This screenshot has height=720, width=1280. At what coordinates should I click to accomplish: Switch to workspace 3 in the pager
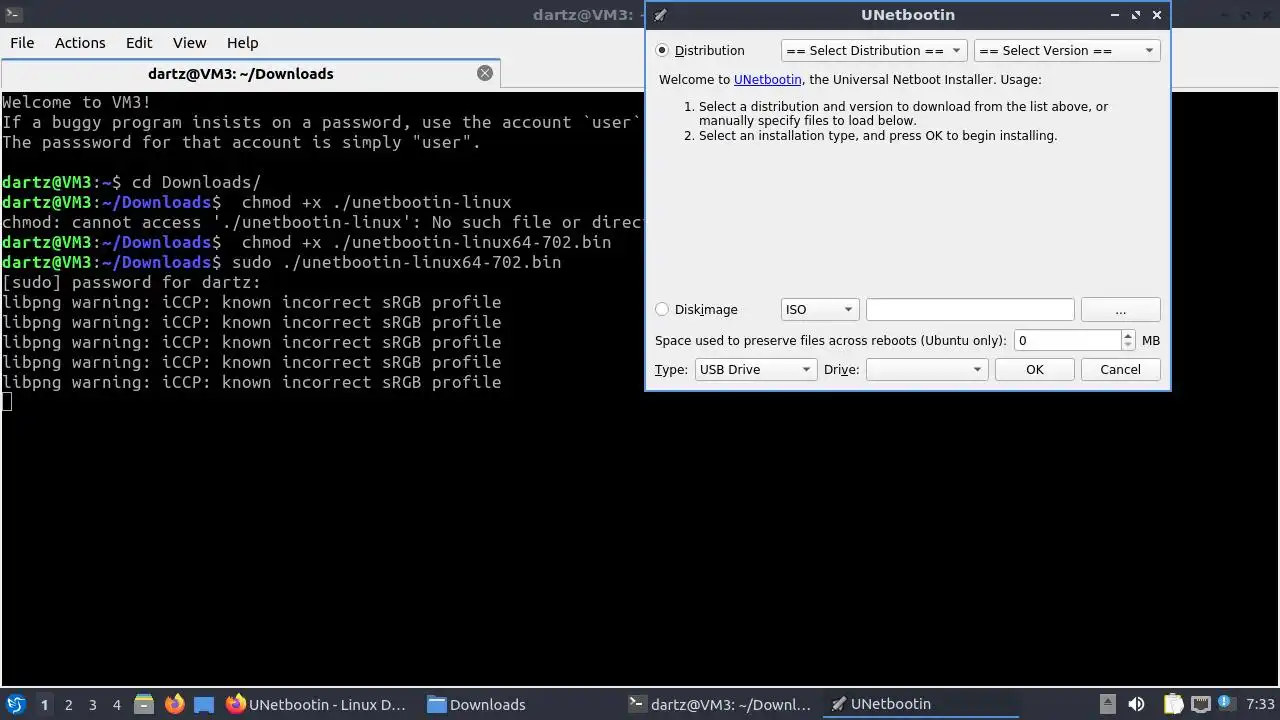(x=92, y=704)
